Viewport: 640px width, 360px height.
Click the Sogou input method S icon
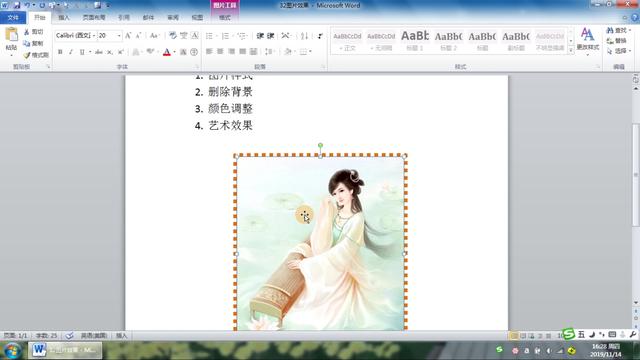click(568, 333)
